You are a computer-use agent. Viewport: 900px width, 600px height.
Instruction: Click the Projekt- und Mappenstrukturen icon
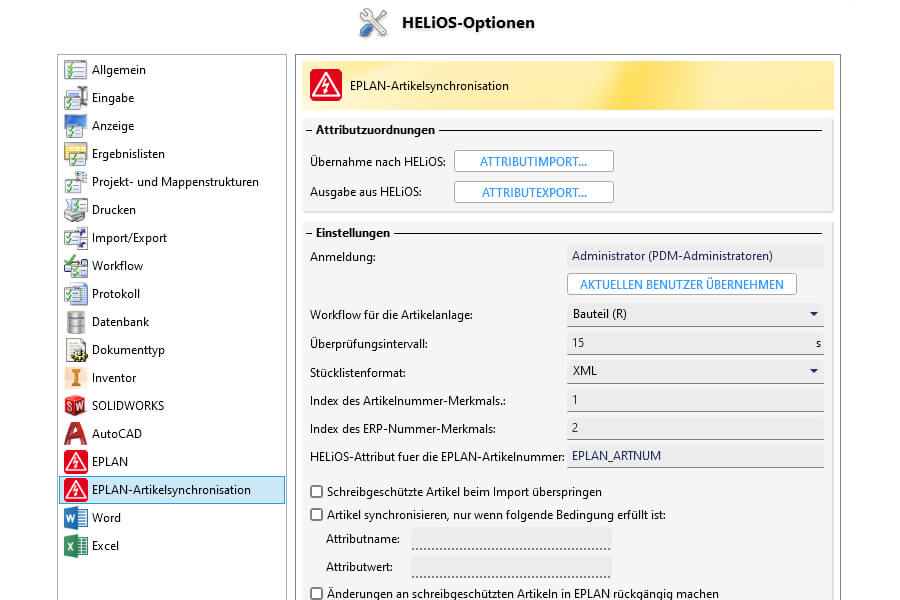pos(75,182)
